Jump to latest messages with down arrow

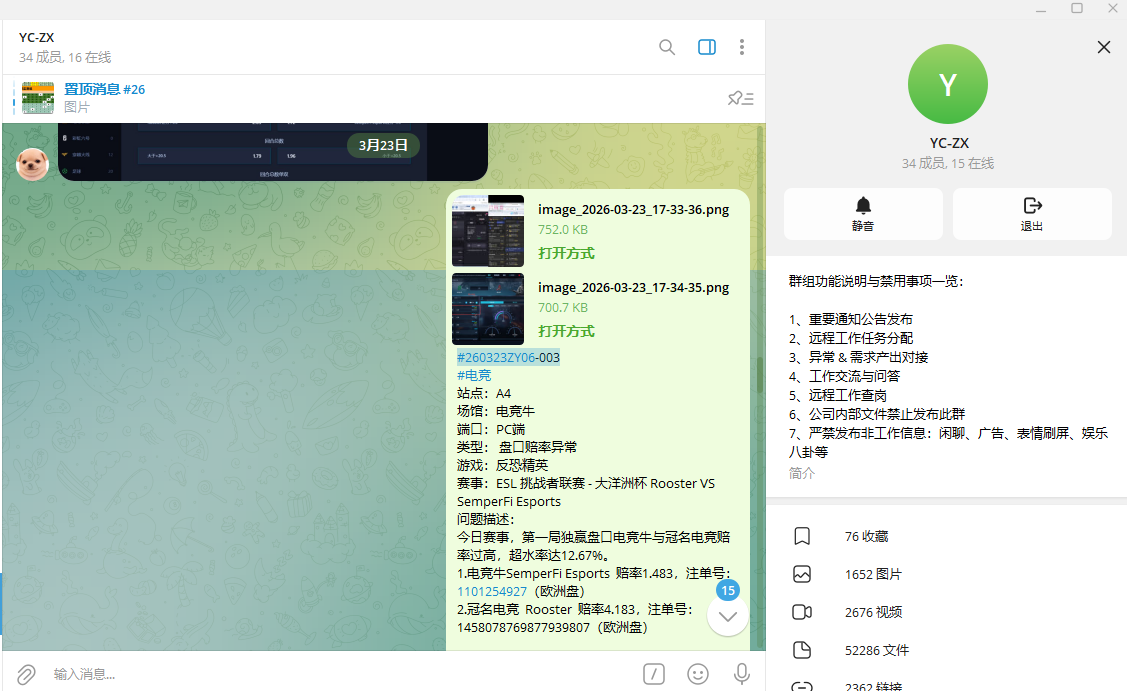click(x=727, y=616)
